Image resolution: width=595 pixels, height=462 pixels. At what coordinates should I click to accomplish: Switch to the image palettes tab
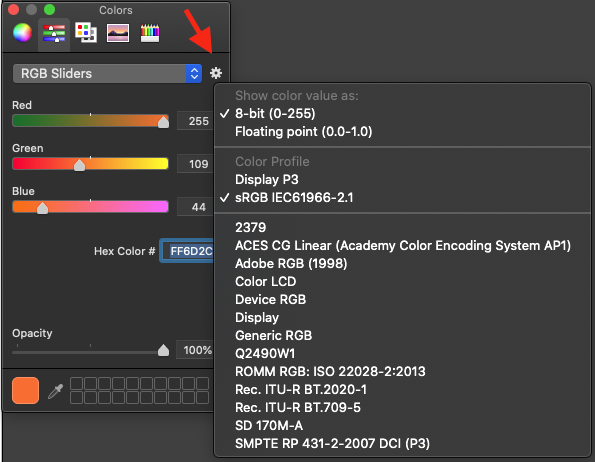(x=118, y=33)
